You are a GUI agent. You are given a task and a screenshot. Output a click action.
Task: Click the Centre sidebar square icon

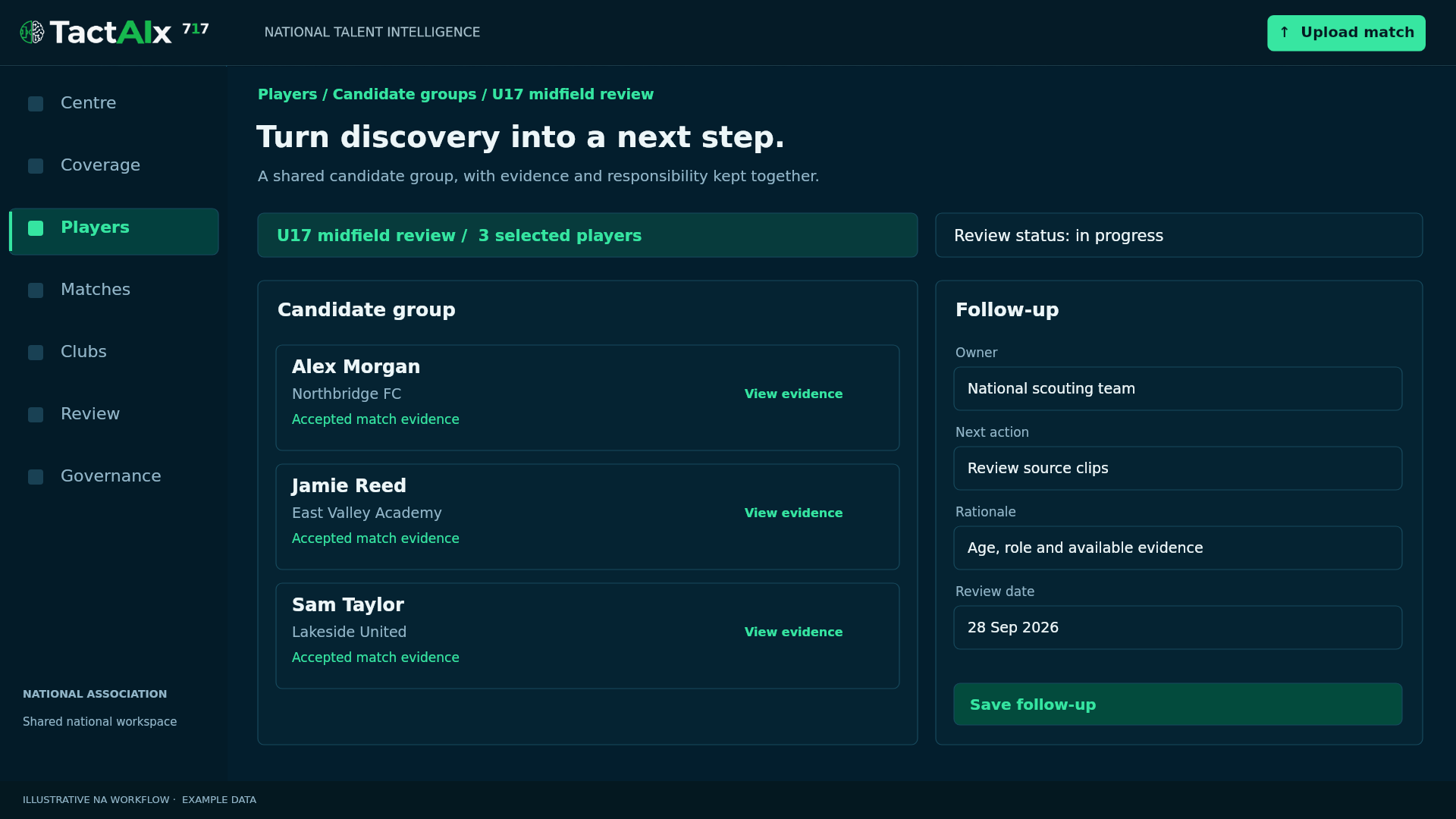[x=36, y=104]
